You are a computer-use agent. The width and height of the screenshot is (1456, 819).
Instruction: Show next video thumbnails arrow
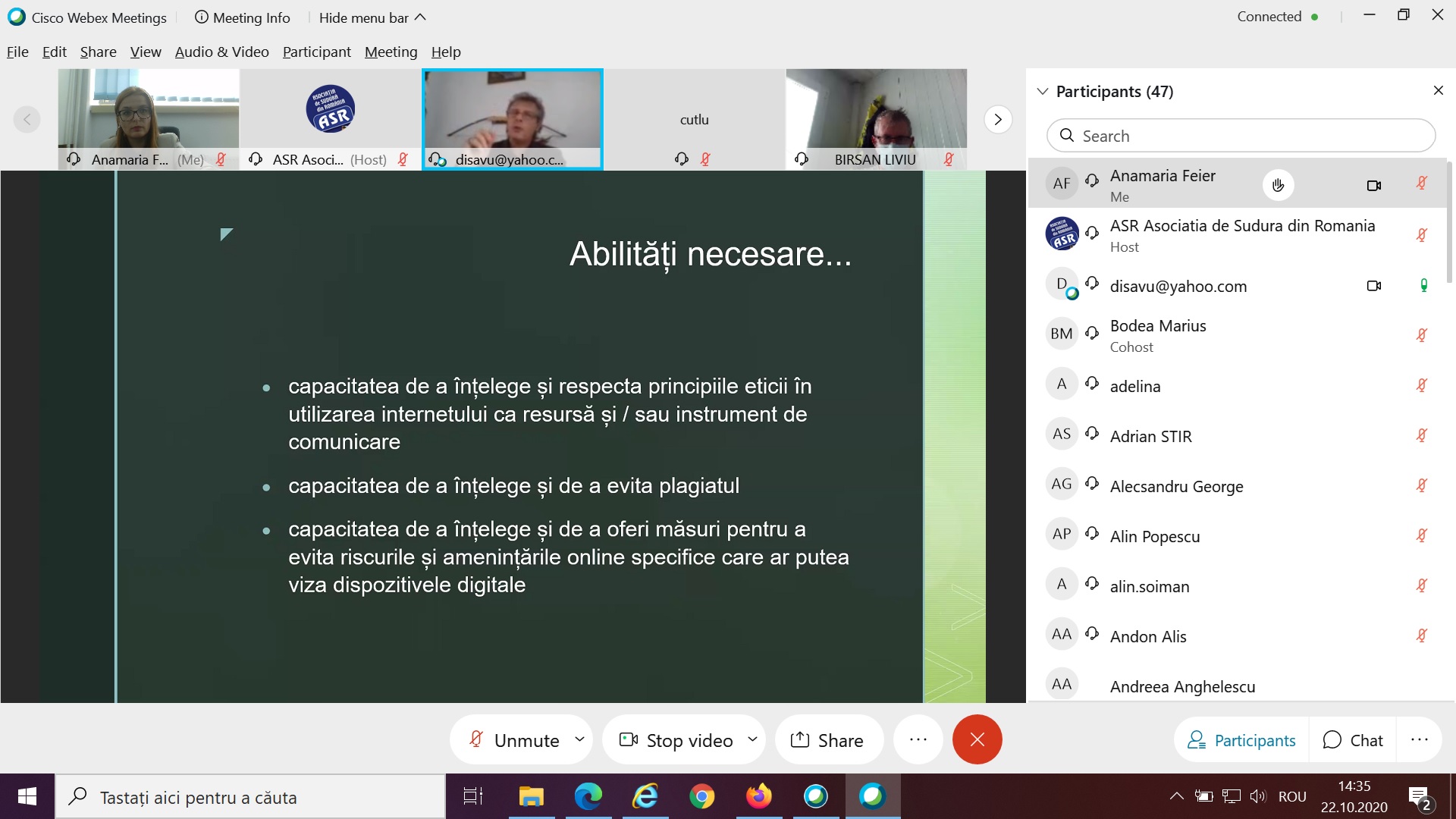pyautogui.click(x=997, y=119)
